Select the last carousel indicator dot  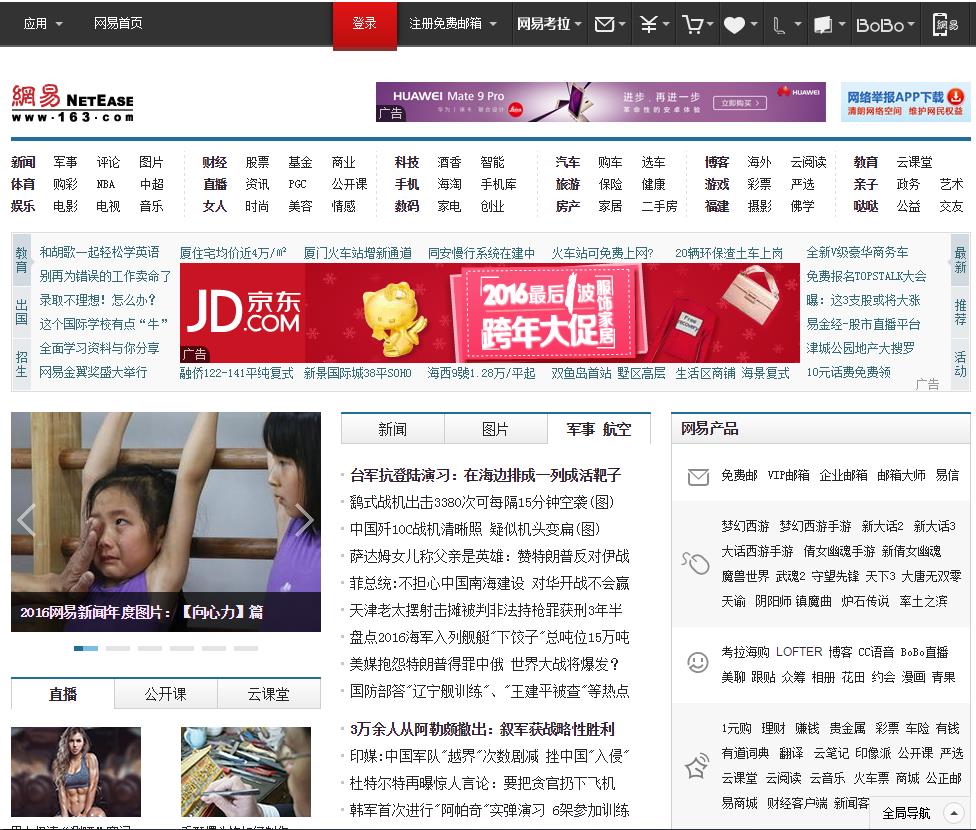[x=246, y=649]
